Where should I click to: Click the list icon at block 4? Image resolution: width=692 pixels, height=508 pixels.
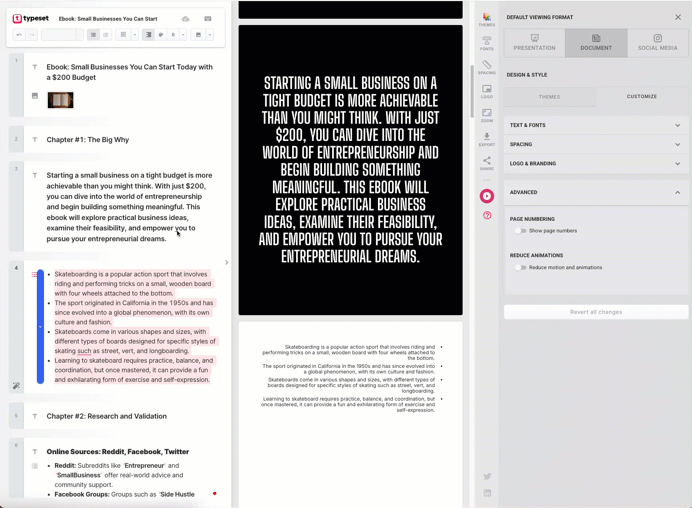point(34,275)
